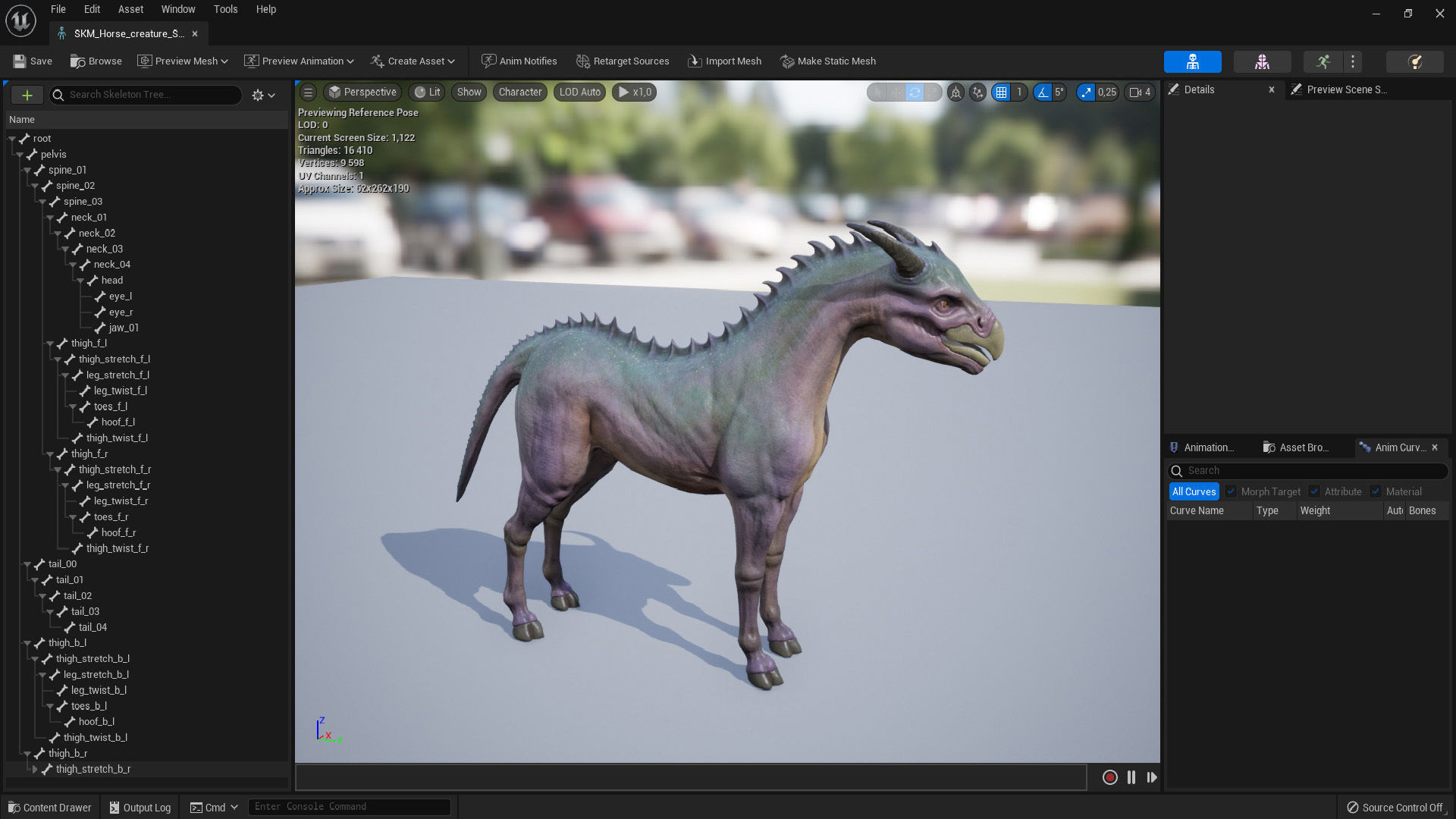Viewport: 1456px width, 819px height.
Task: Select the translate transform gizmo tool
Action: tap(896, 92)
